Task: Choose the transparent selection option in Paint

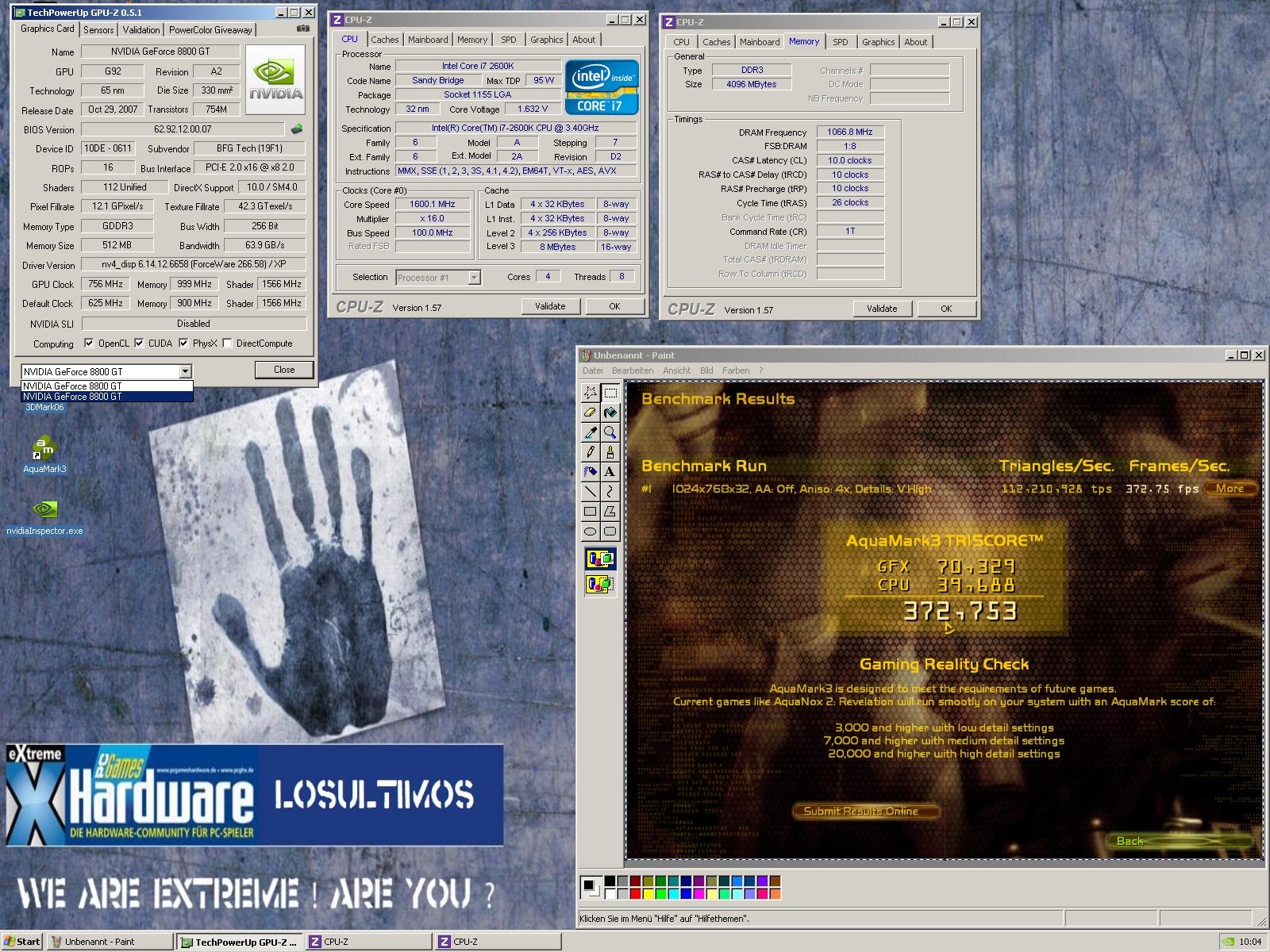Action: (x=600, y=585)
